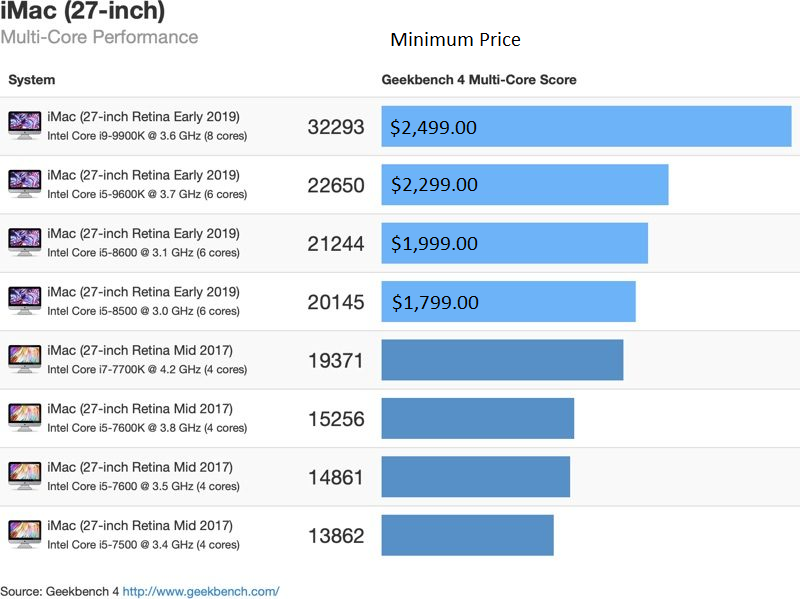
Task: Click the System column header
Action: click(x=32, y=80)
